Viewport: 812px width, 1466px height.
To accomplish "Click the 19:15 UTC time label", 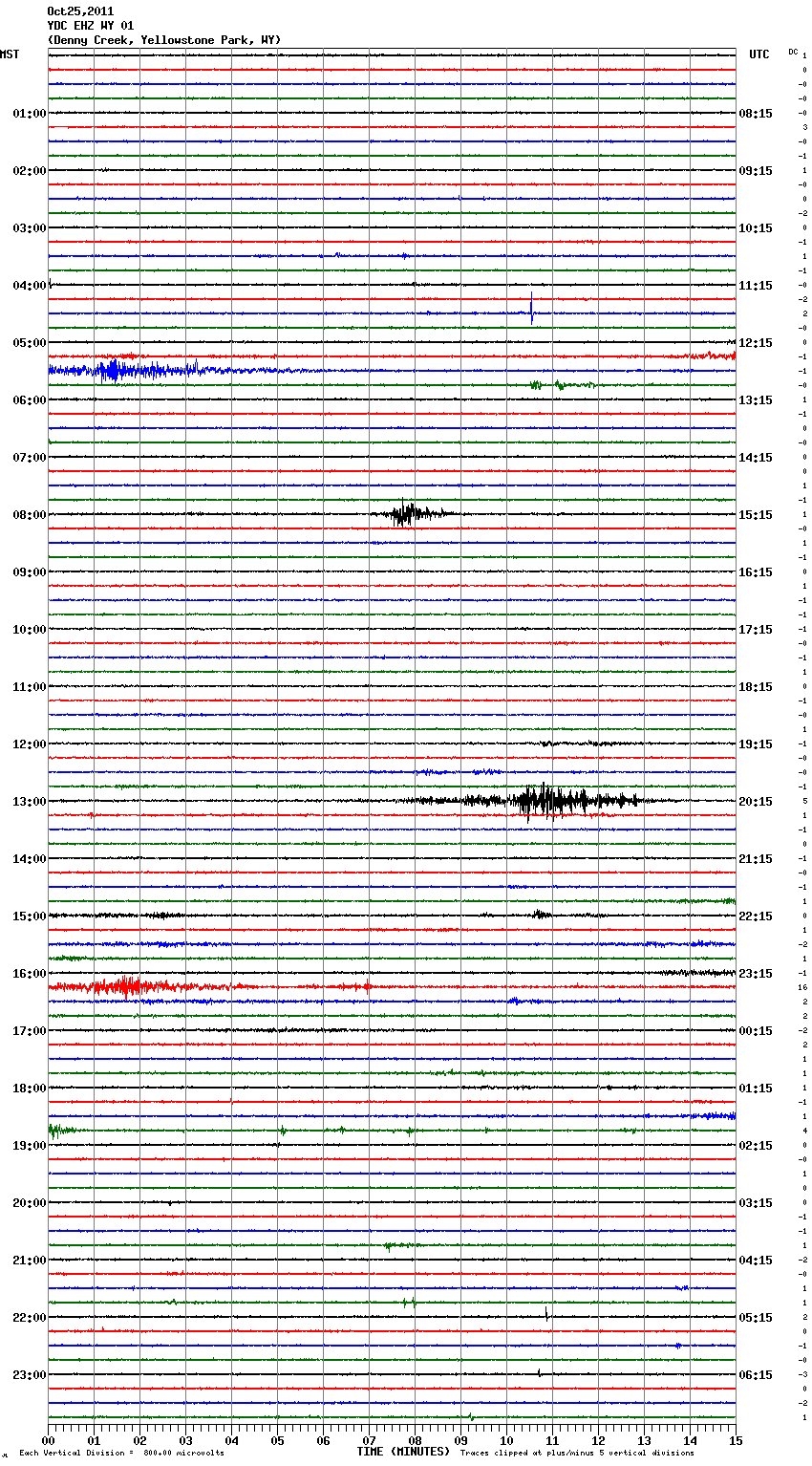I will (756, 744).
